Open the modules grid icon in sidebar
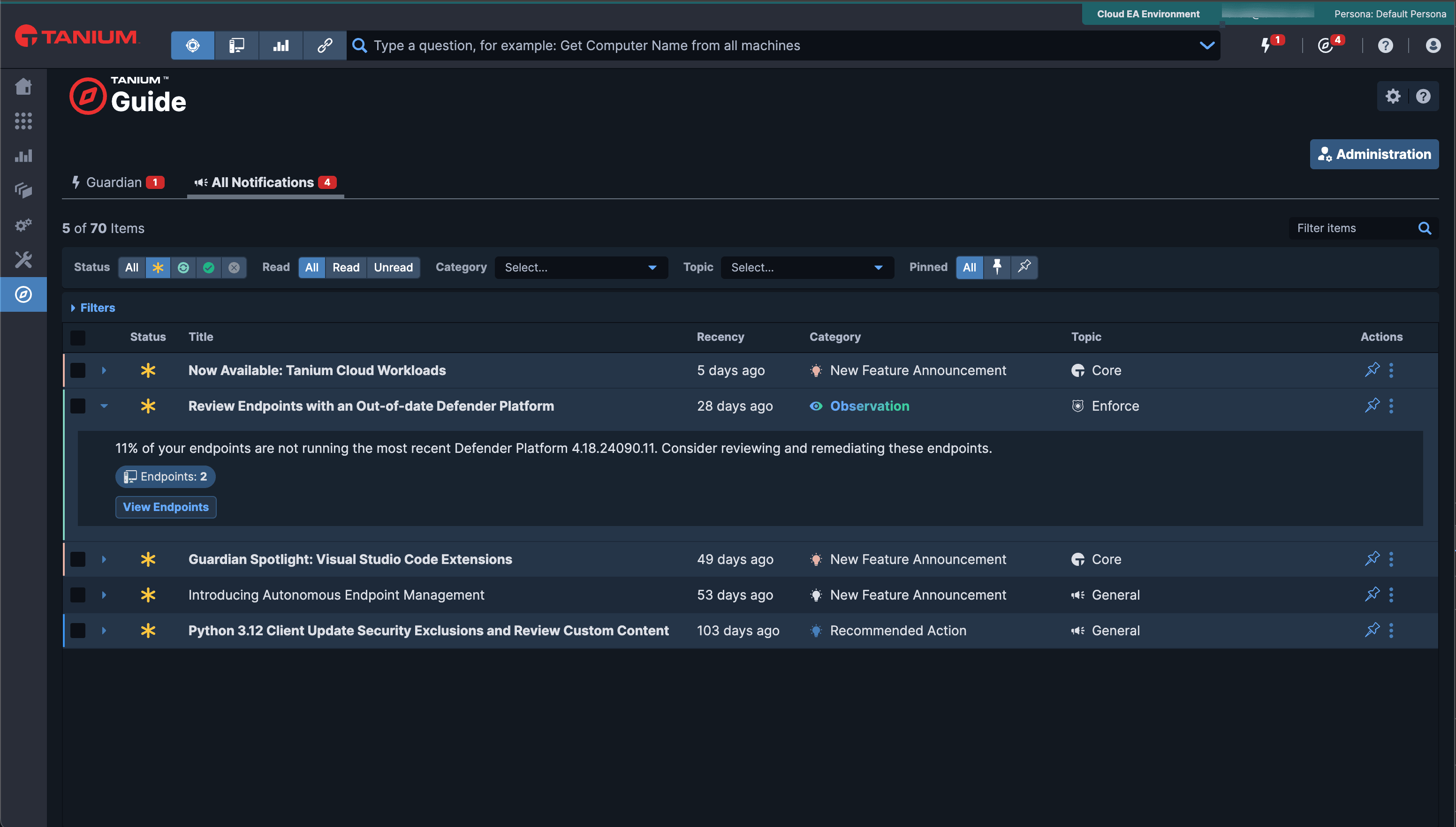 (x=23, y=121)
